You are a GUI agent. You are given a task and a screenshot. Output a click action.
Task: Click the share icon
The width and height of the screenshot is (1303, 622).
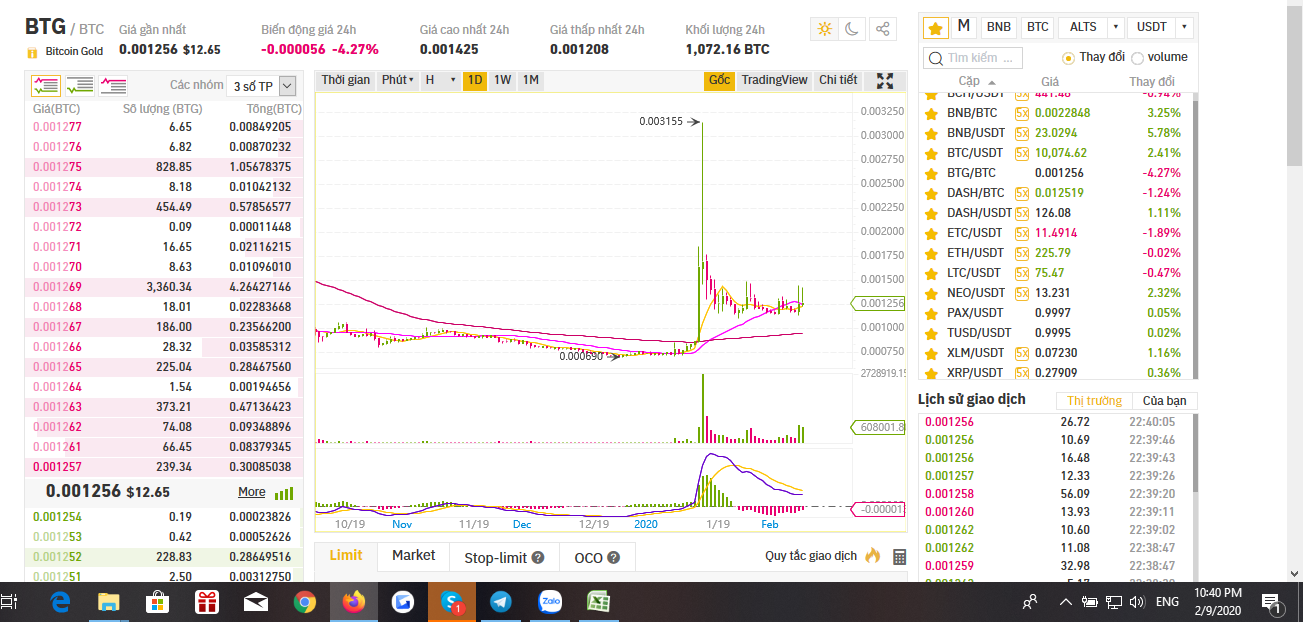[x=882, y=29]
